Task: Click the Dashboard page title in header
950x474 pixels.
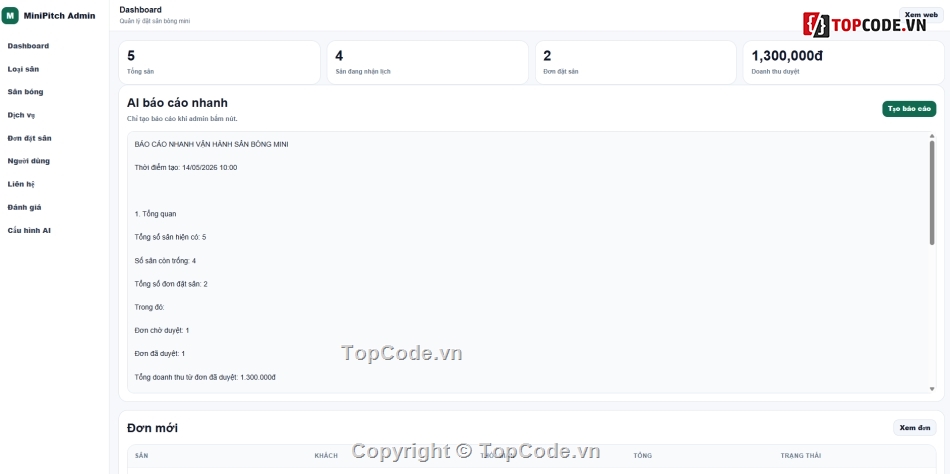Action: [141, 10]
